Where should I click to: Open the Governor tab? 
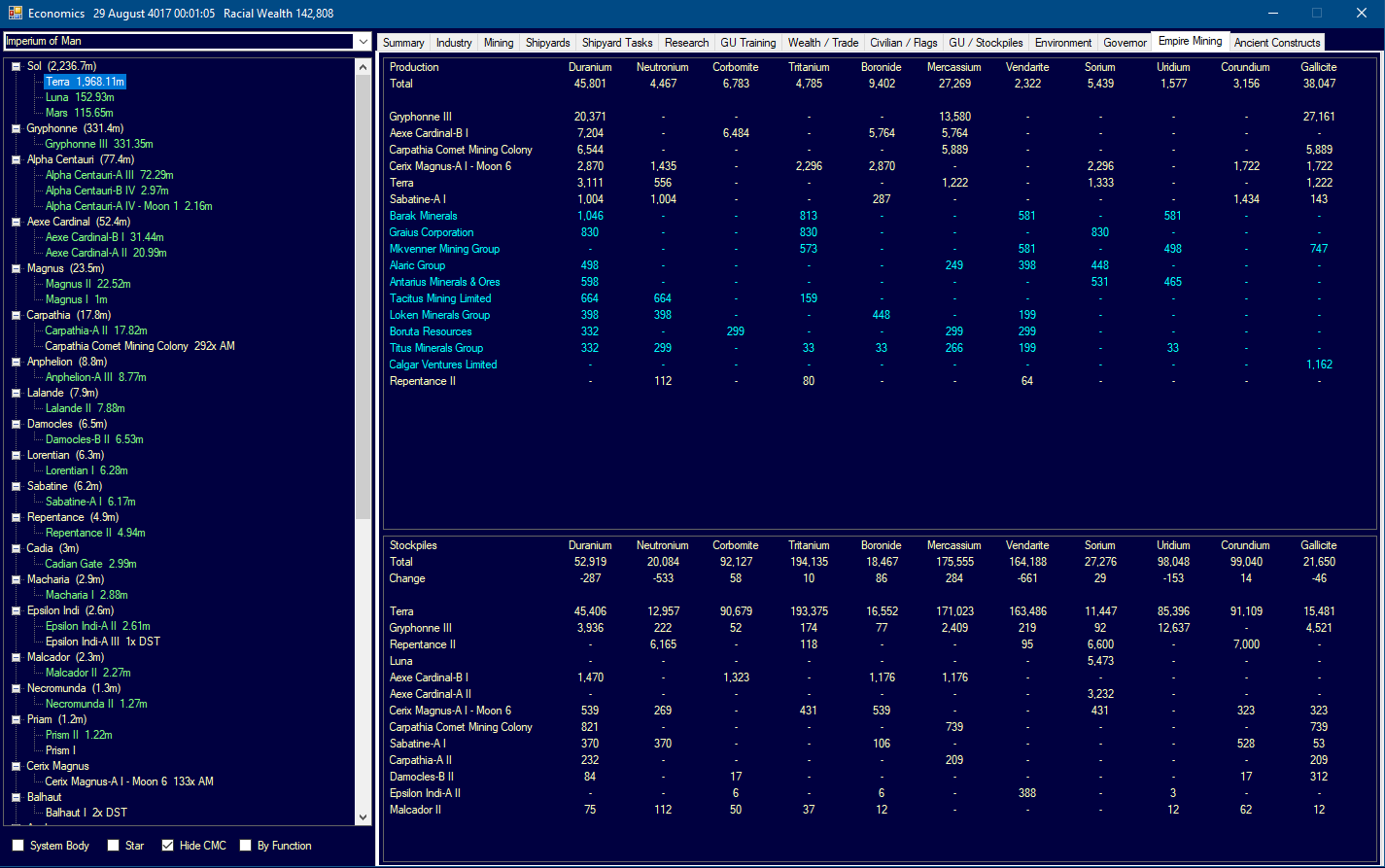1125,43
